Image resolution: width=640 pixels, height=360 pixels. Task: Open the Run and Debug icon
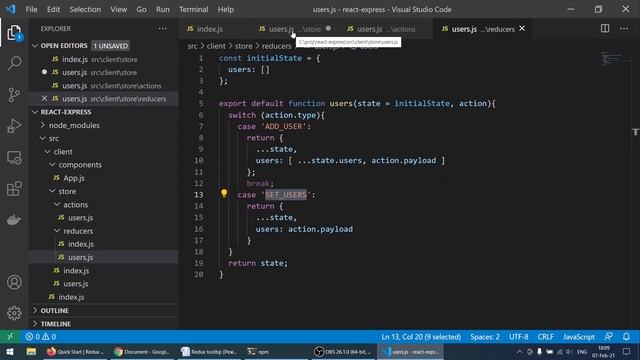tap(14, 126)
